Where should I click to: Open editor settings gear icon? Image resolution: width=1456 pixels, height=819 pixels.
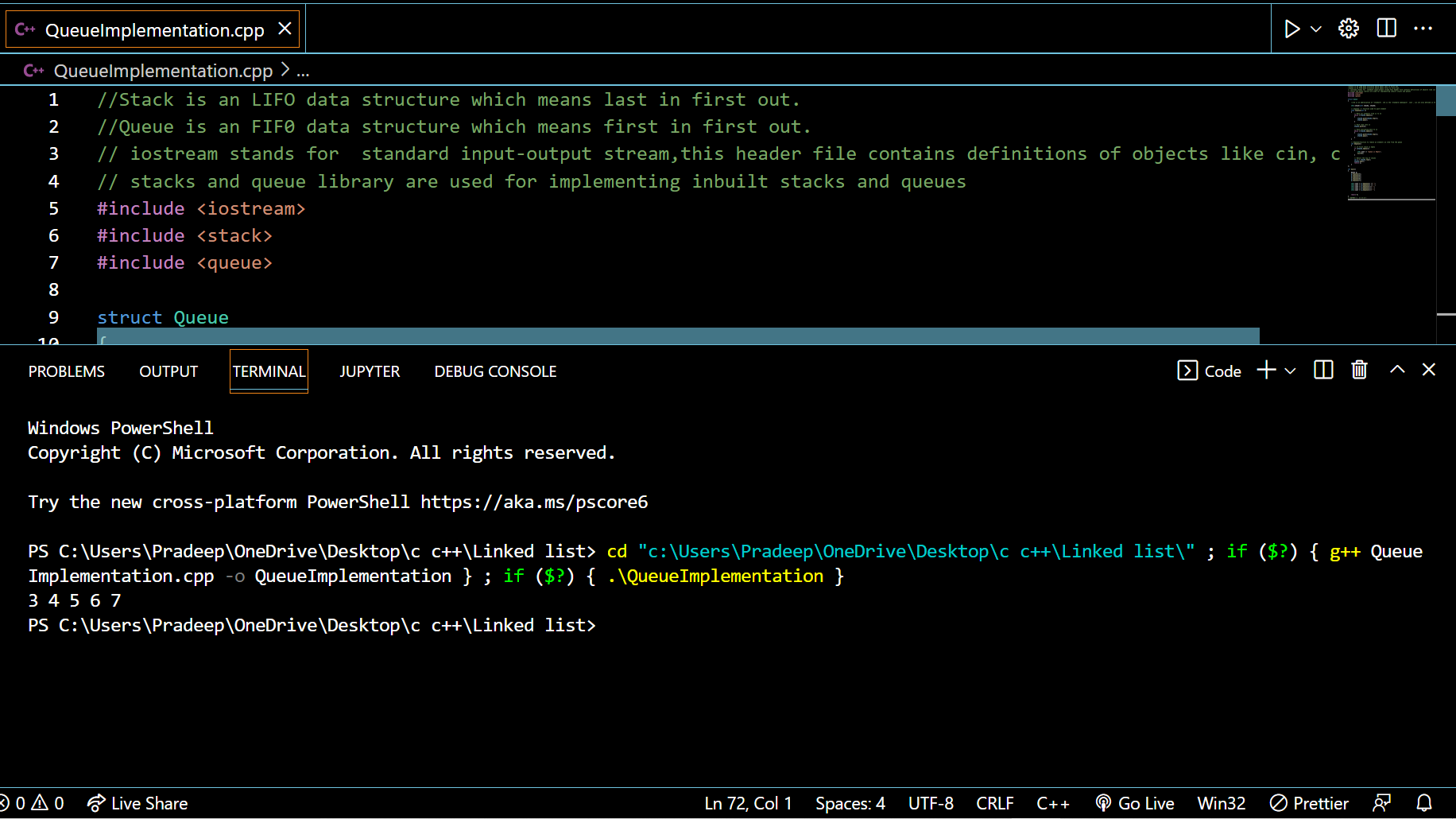click(x=1349, y=29)
